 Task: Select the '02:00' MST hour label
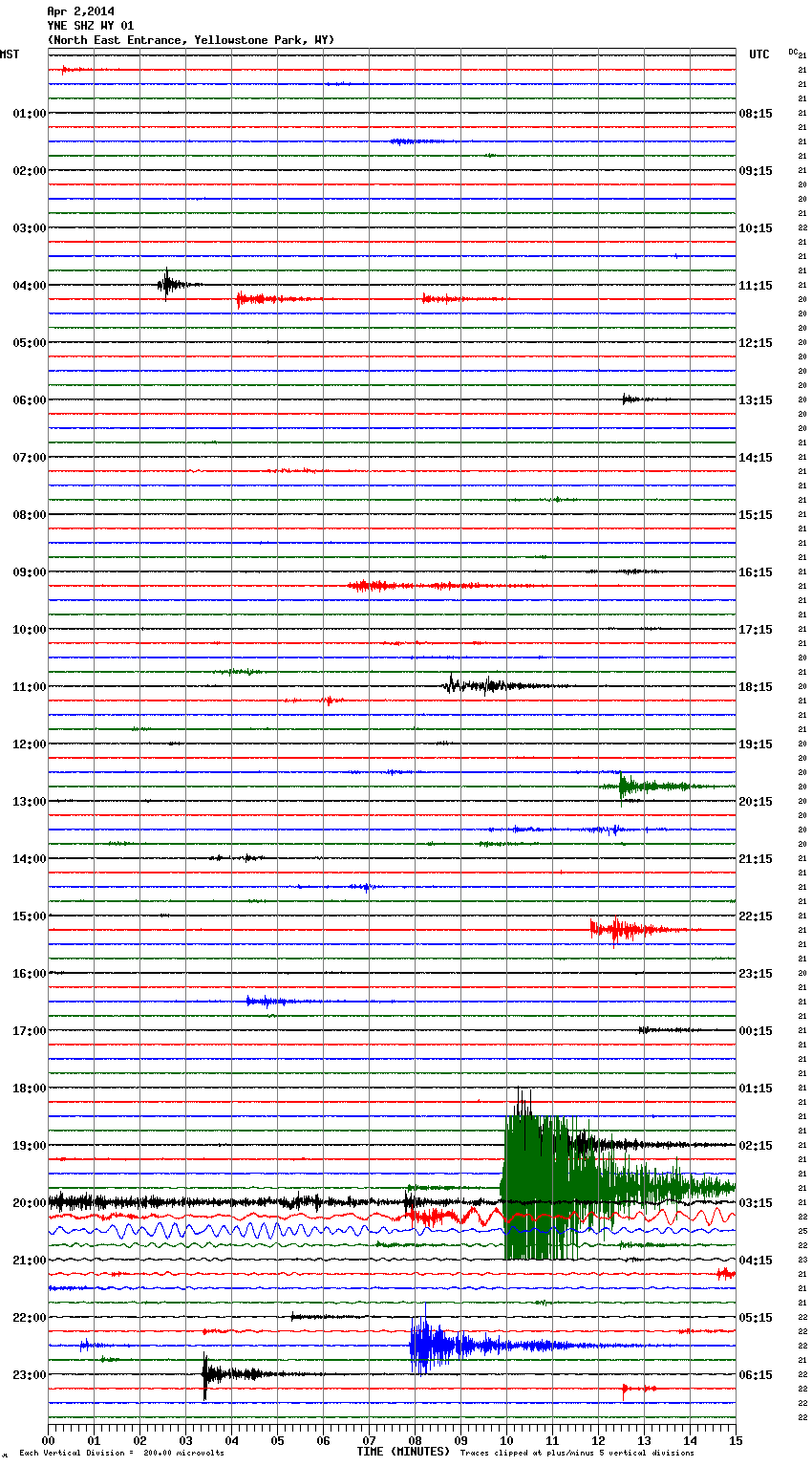[x=30, y=171]
